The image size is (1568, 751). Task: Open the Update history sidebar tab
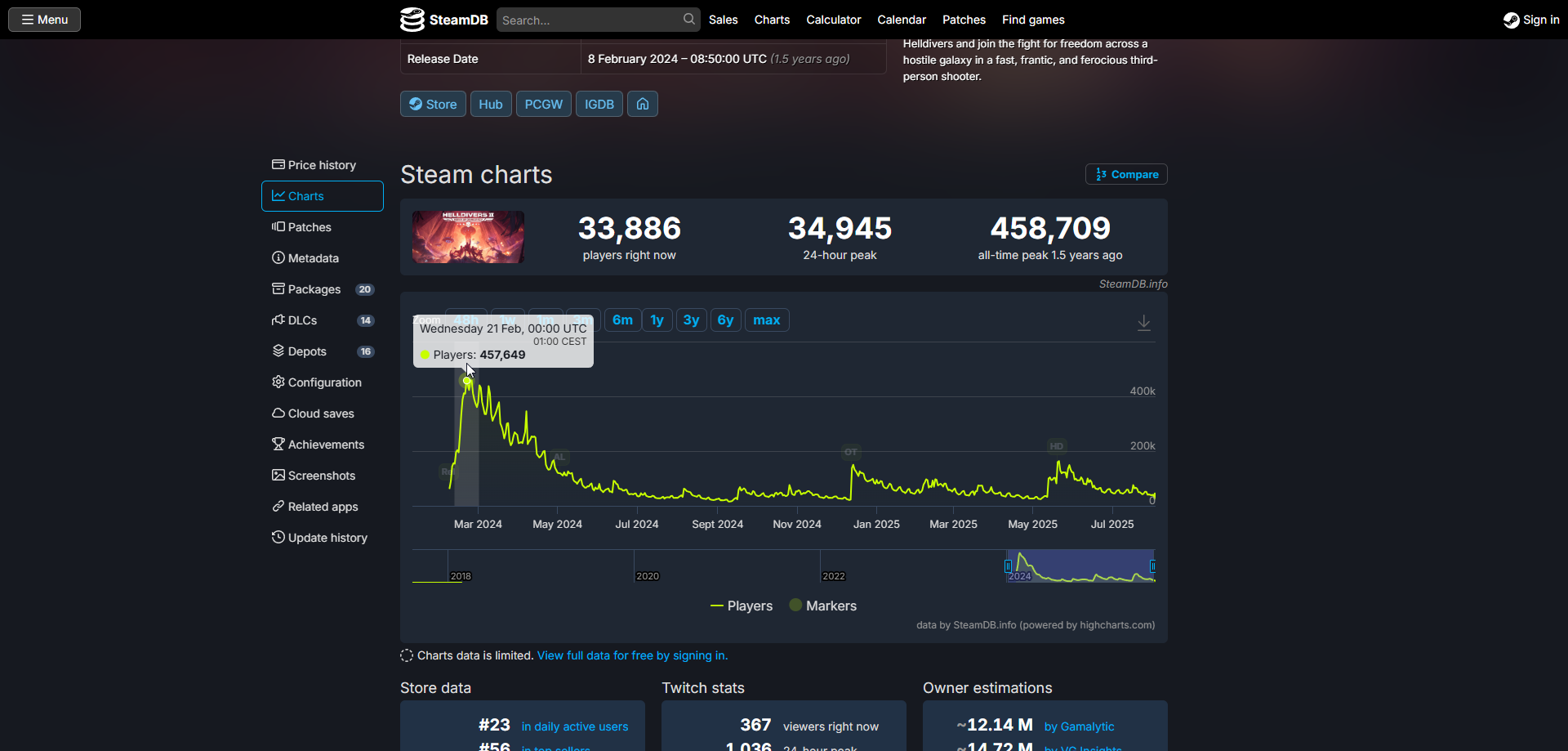click(x=322, y=538)
